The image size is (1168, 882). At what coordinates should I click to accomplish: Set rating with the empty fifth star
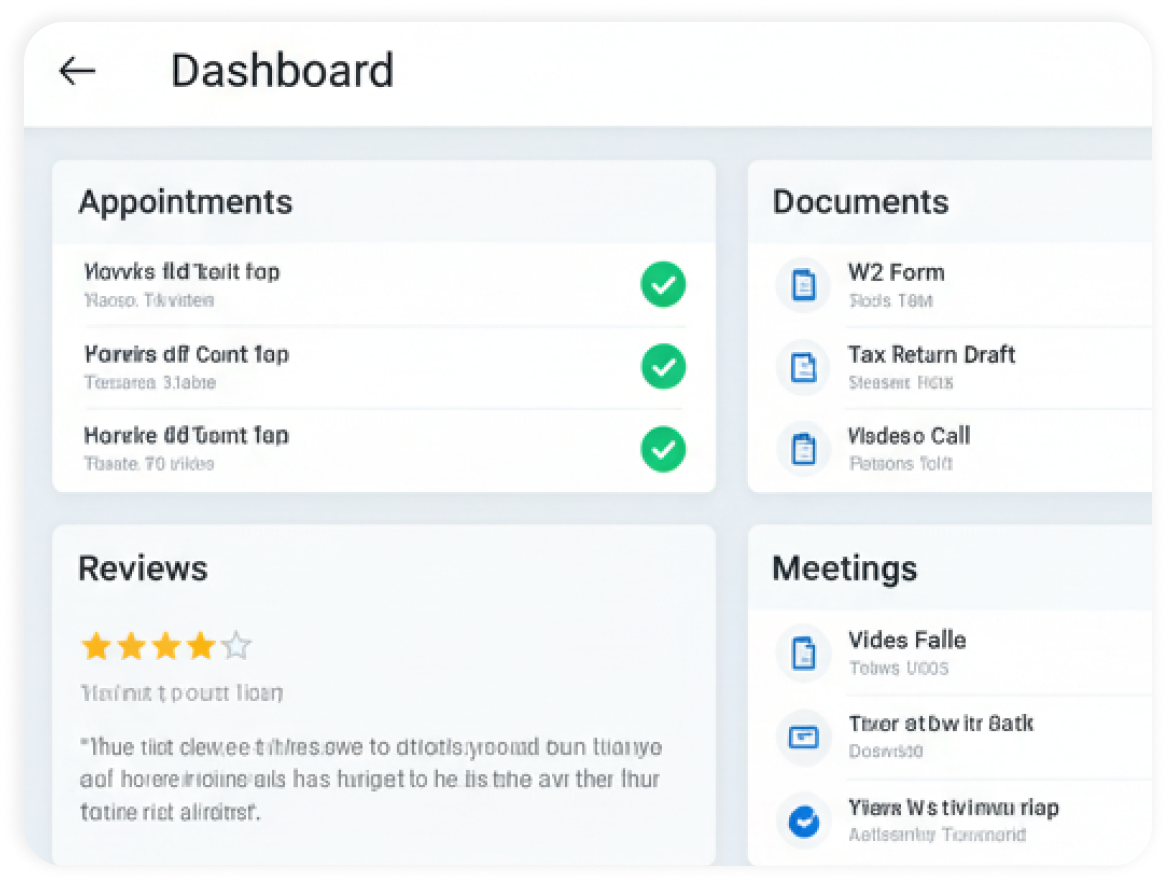pos(236,646)
